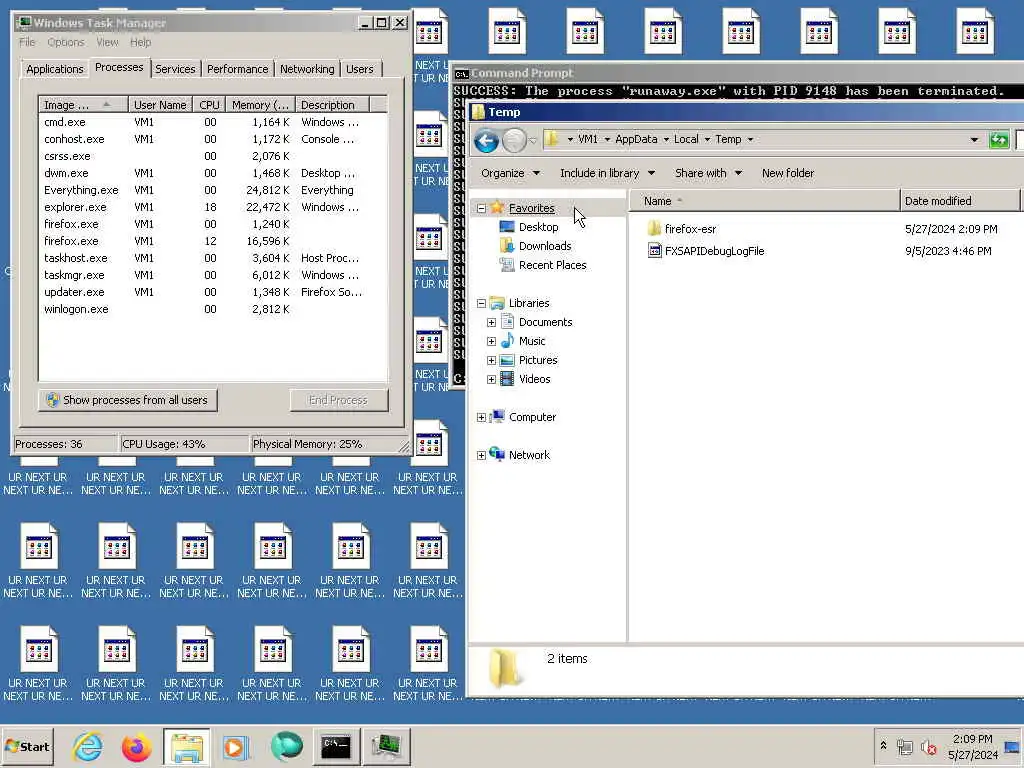Switch to Command Prompt via taskbar icon

[x=336, y=746]
